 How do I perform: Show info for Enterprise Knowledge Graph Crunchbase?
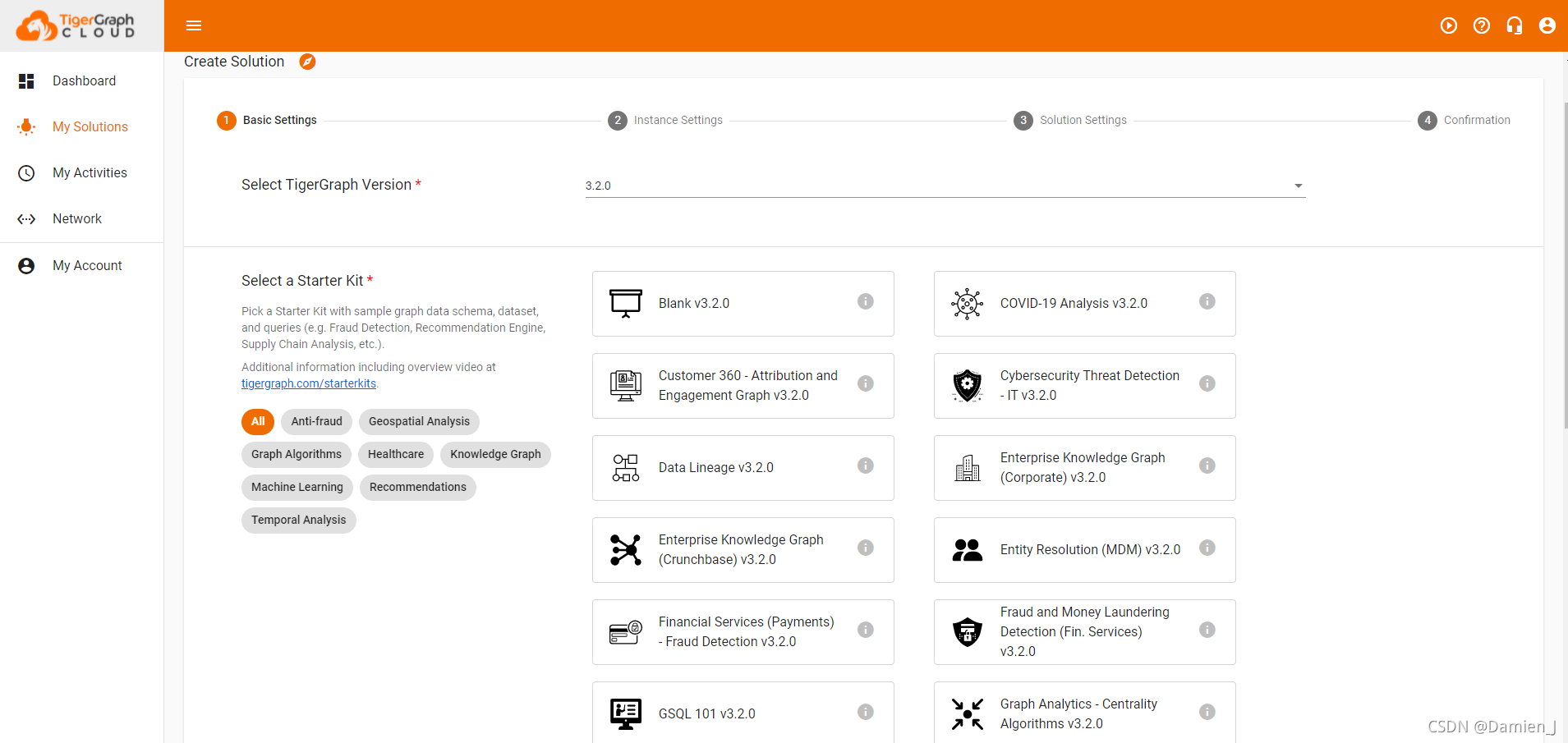tap(866, 548)
